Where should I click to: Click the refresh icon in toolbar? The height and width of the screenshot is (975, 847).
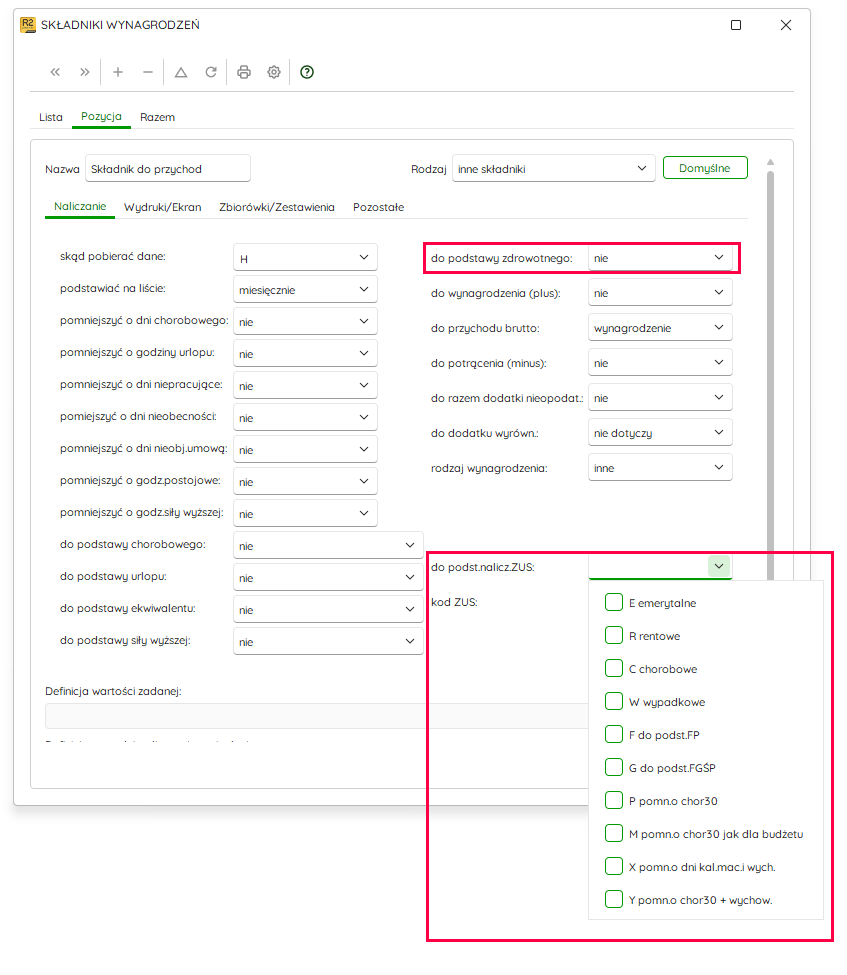point(211,72)
